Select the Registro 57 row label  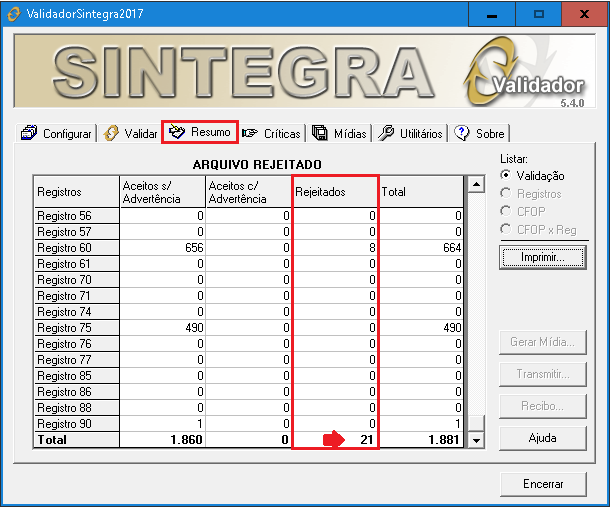coord(76,232)
